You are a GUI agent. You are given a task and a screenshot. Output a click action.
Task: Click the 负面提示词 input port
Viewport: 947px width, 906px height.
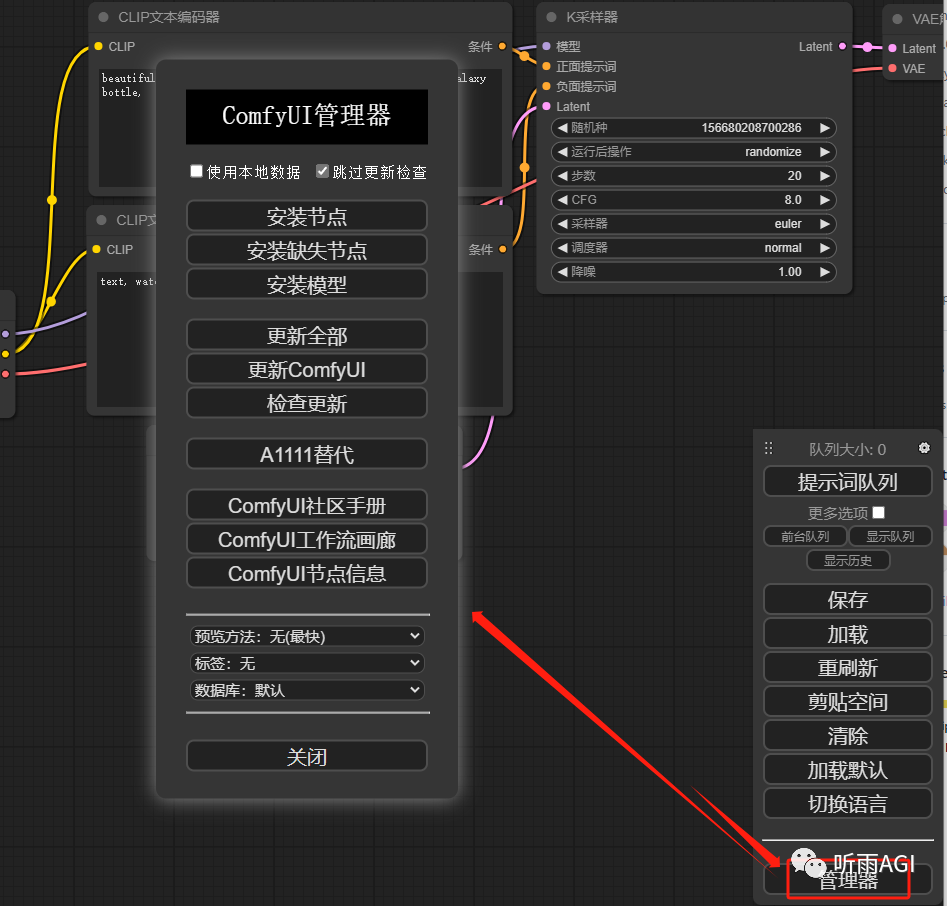click(x=547, y=86)
